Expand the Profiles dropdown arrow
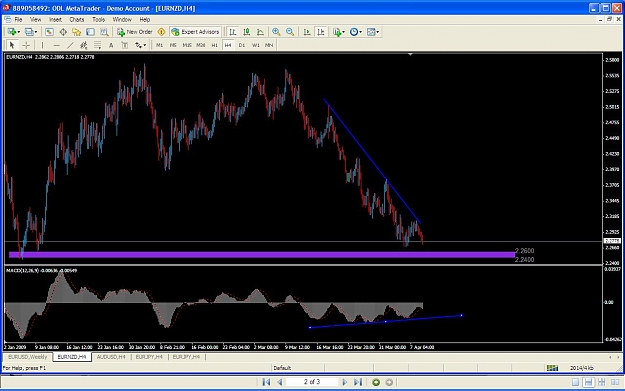Screen dimensions: 625x391 coord(36,32)
